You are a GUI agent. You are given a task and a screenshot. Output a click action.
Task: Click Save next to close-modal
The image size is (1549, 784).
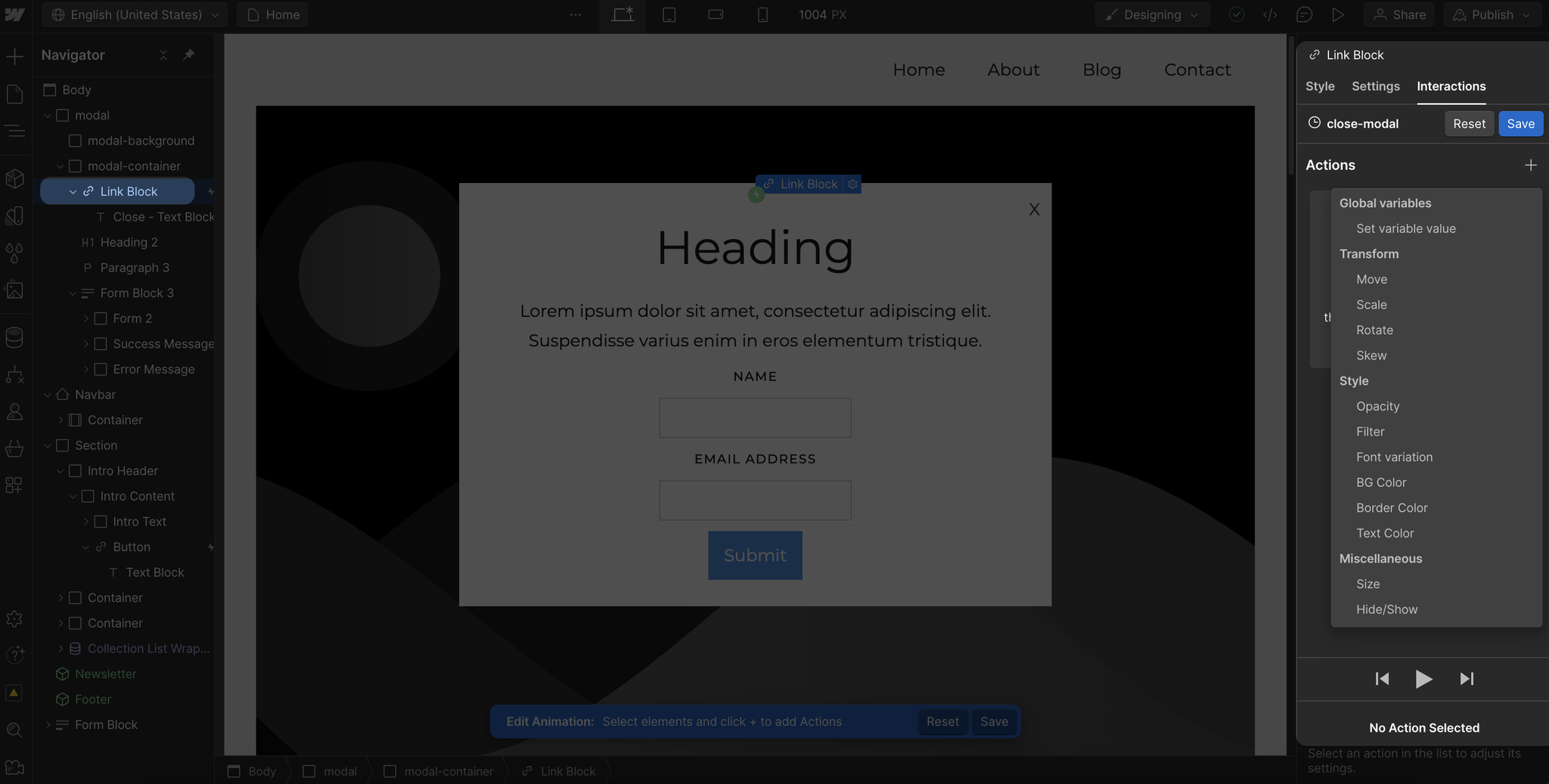point(1520,124)
